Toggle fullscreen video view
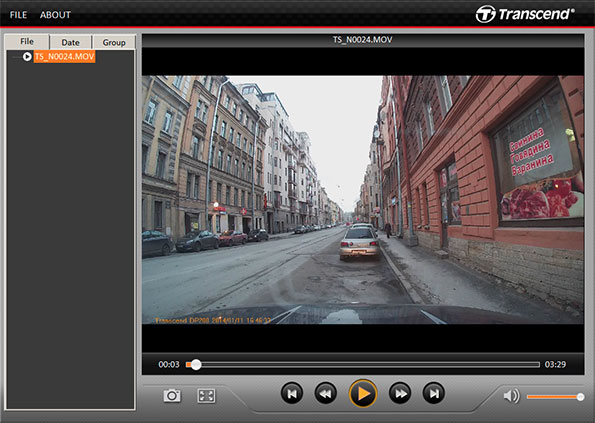595x423 pixels. coord(206,396)
